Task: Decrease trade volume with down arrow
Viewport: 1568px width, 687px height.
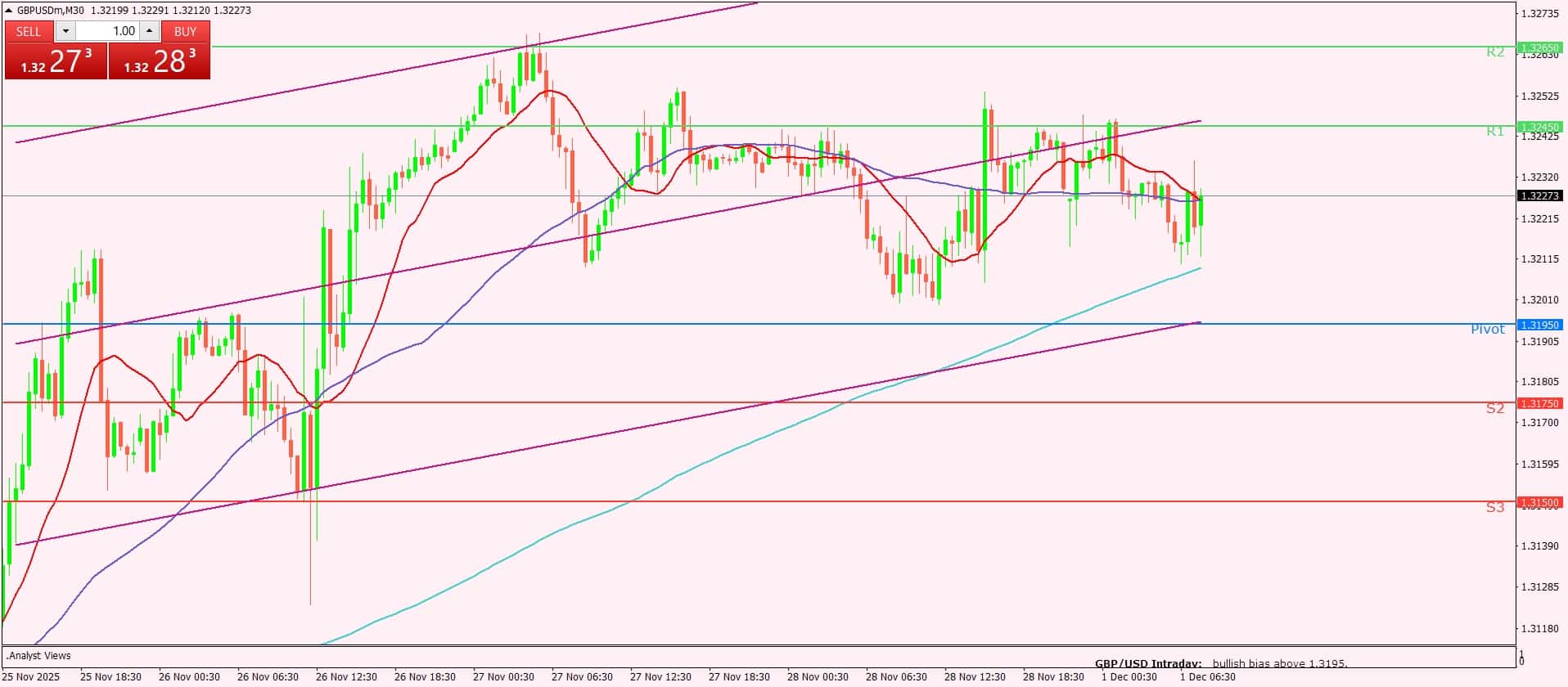Action: (x=65, y=31)
